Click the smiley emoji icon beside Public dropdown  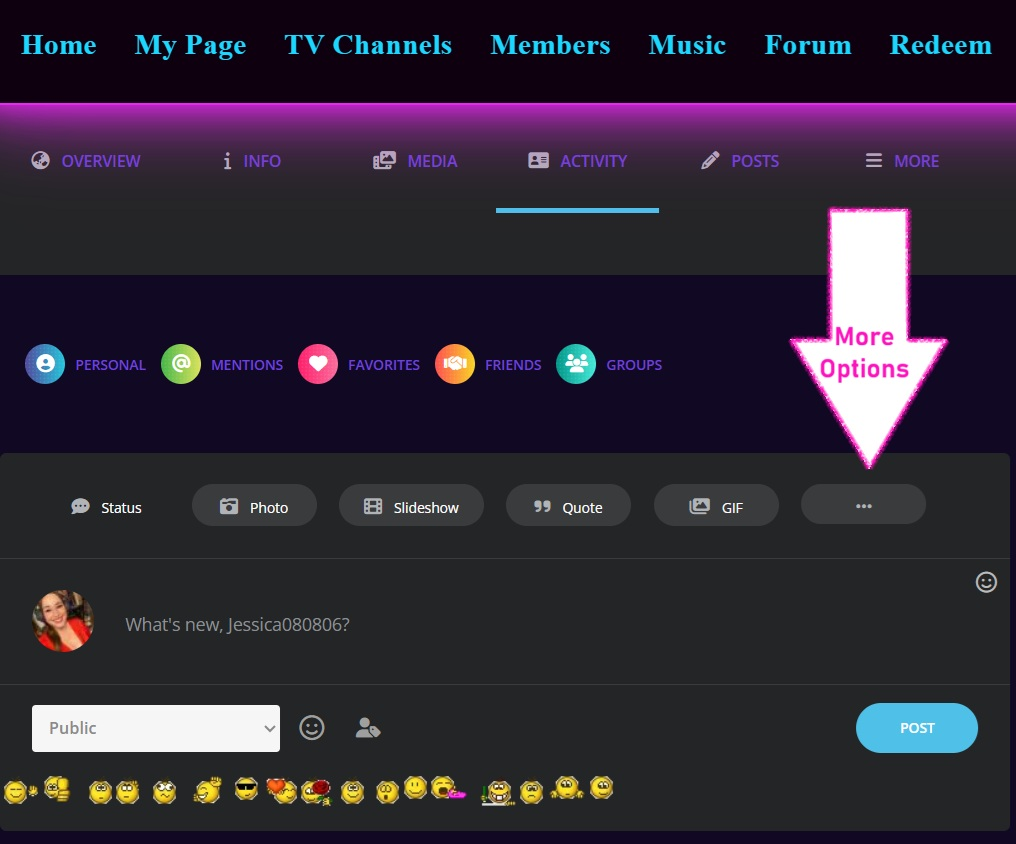(x=312, y=728)
